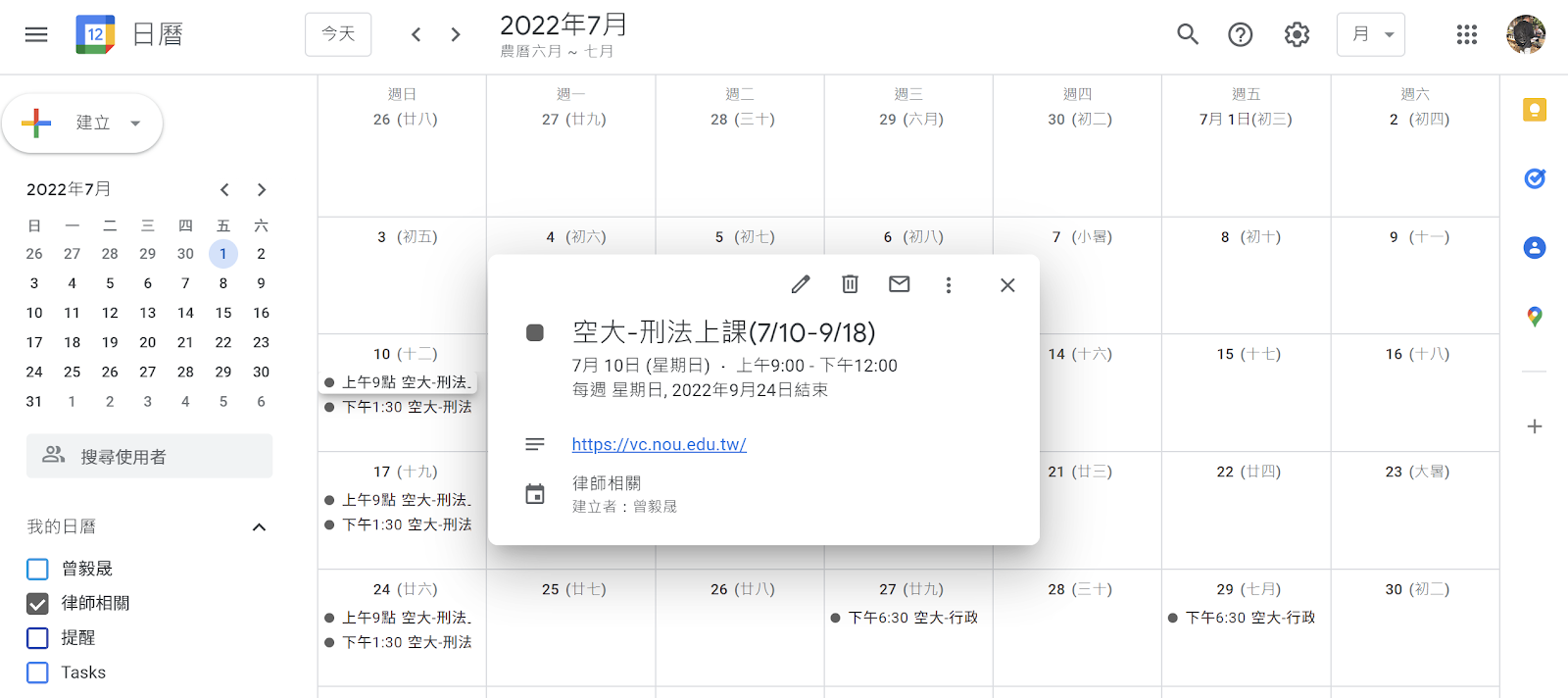Image resolution: width=1568 pixels, height=698 pixels.
Task: Open calendar search
Action: pos(1188,34)
